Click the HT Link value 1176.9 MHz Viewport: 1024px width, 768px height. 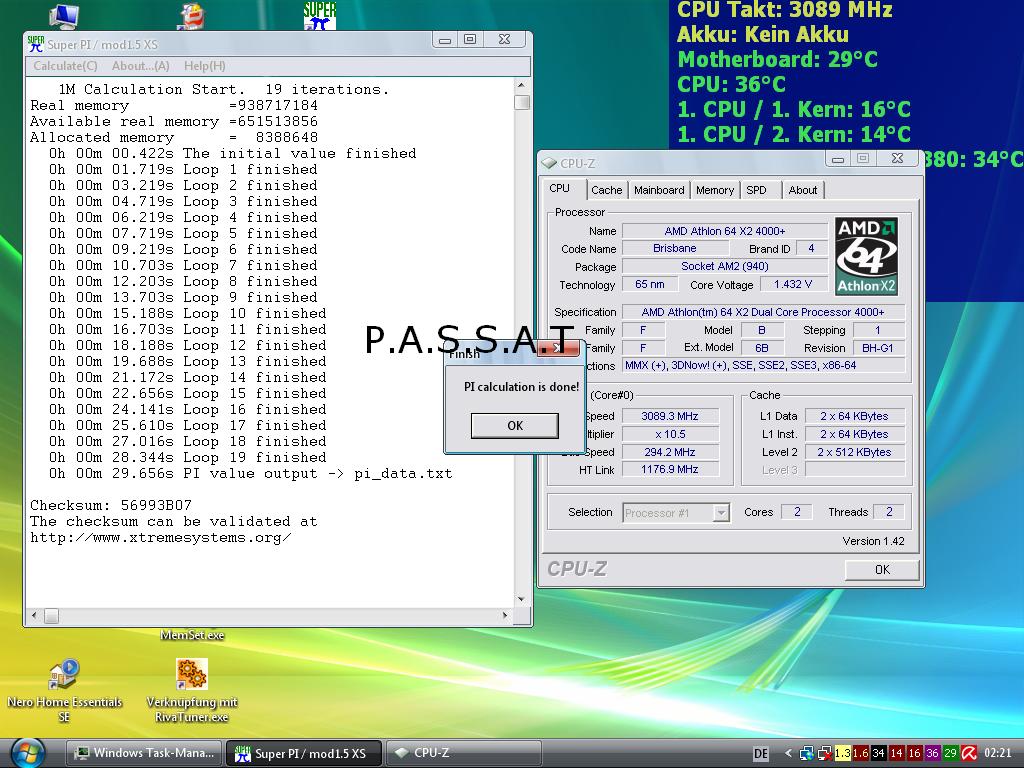(x=670, y=470)
